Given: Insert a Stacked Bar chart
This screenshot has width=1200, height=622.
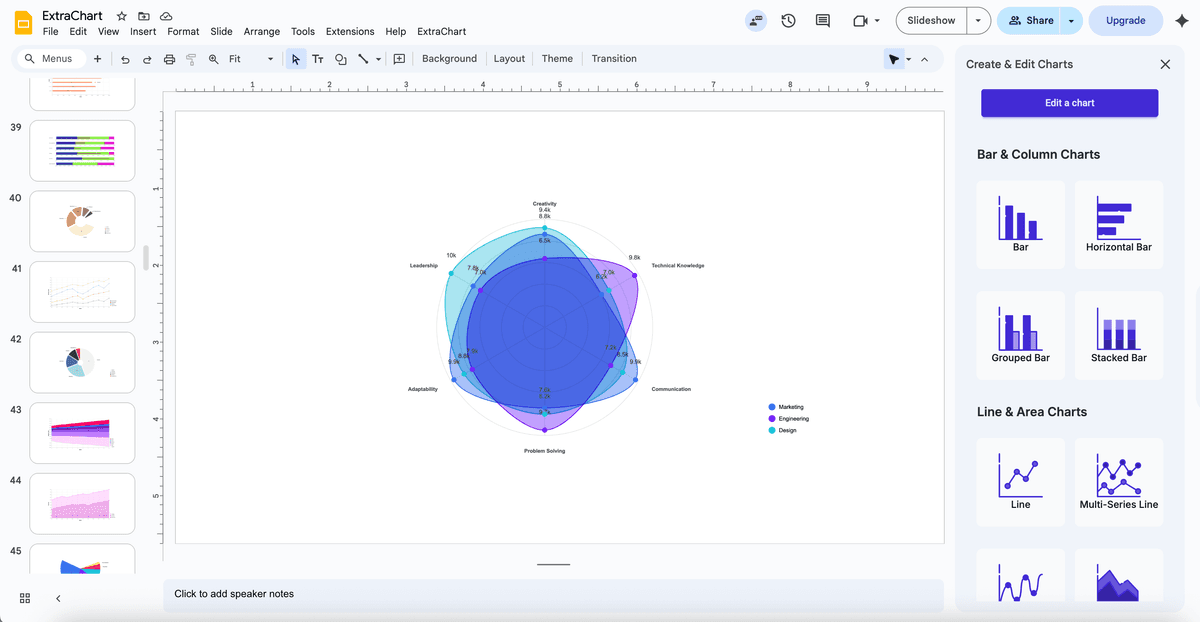Looking at the screenshot, I should tap(1118, 335).
